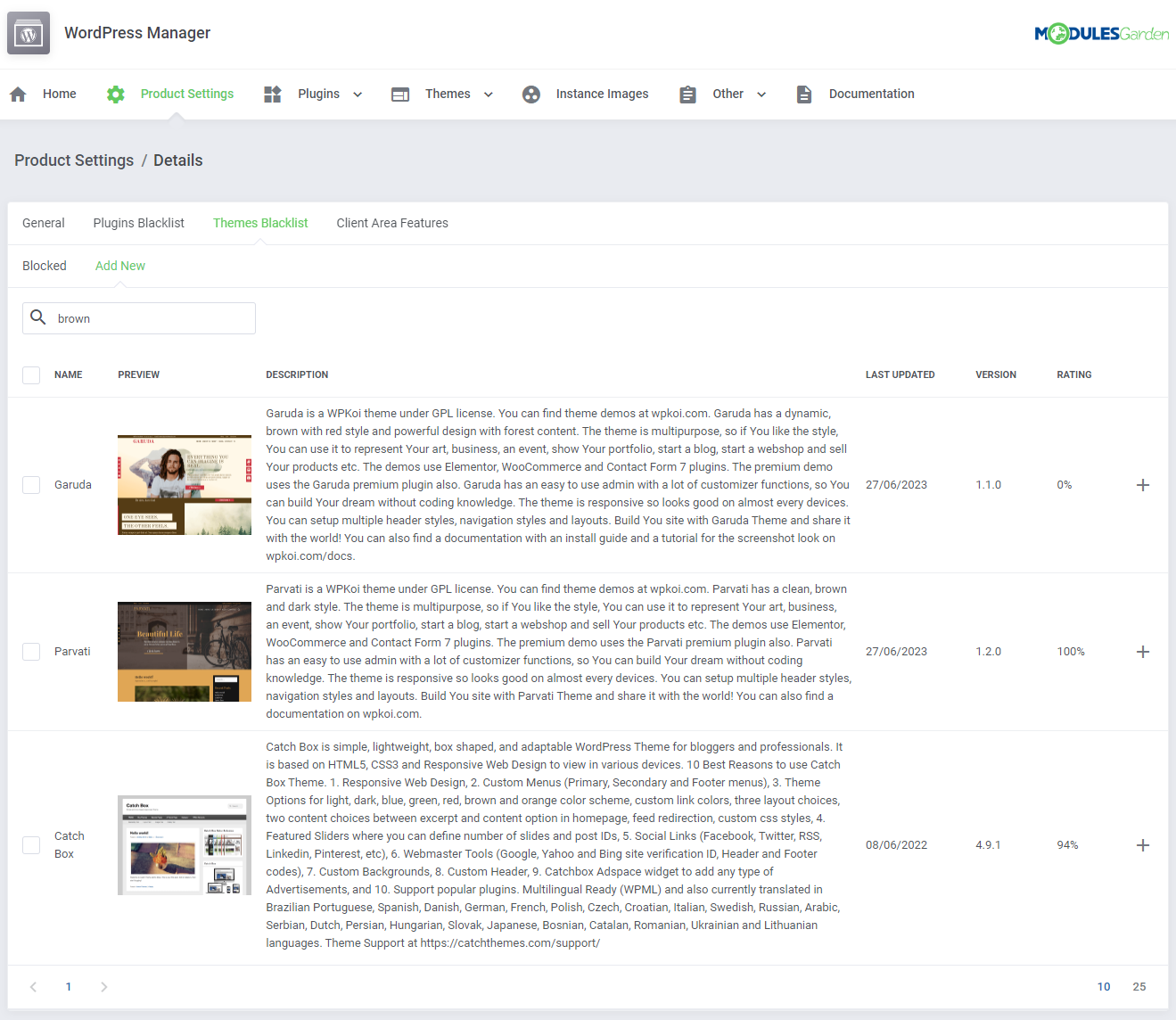
Task: Expand the Themes menu arrow
Action: [489, 95]
